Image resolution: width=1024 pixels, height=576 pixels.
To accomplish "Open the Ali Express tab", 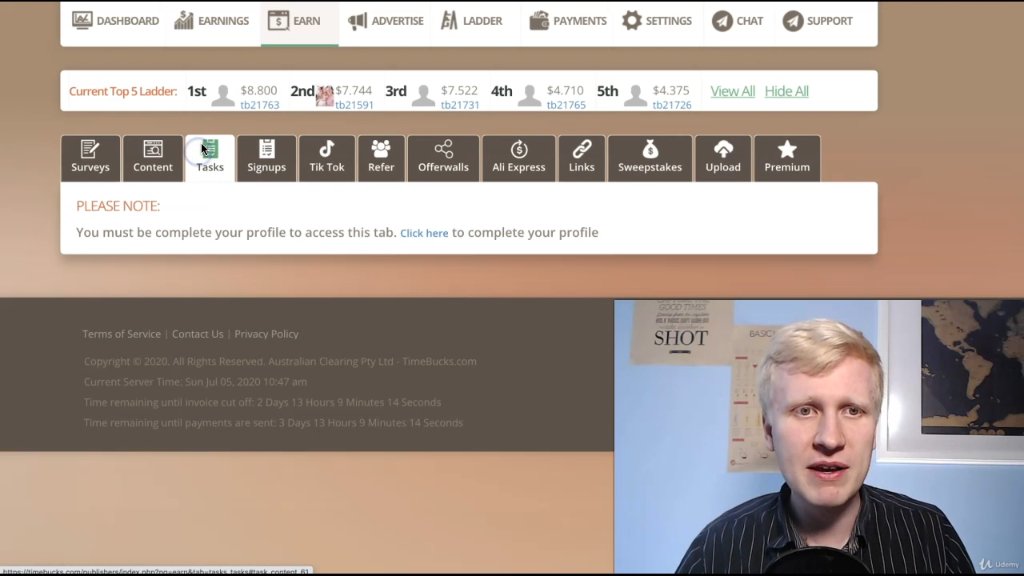I will coord(519,157).
